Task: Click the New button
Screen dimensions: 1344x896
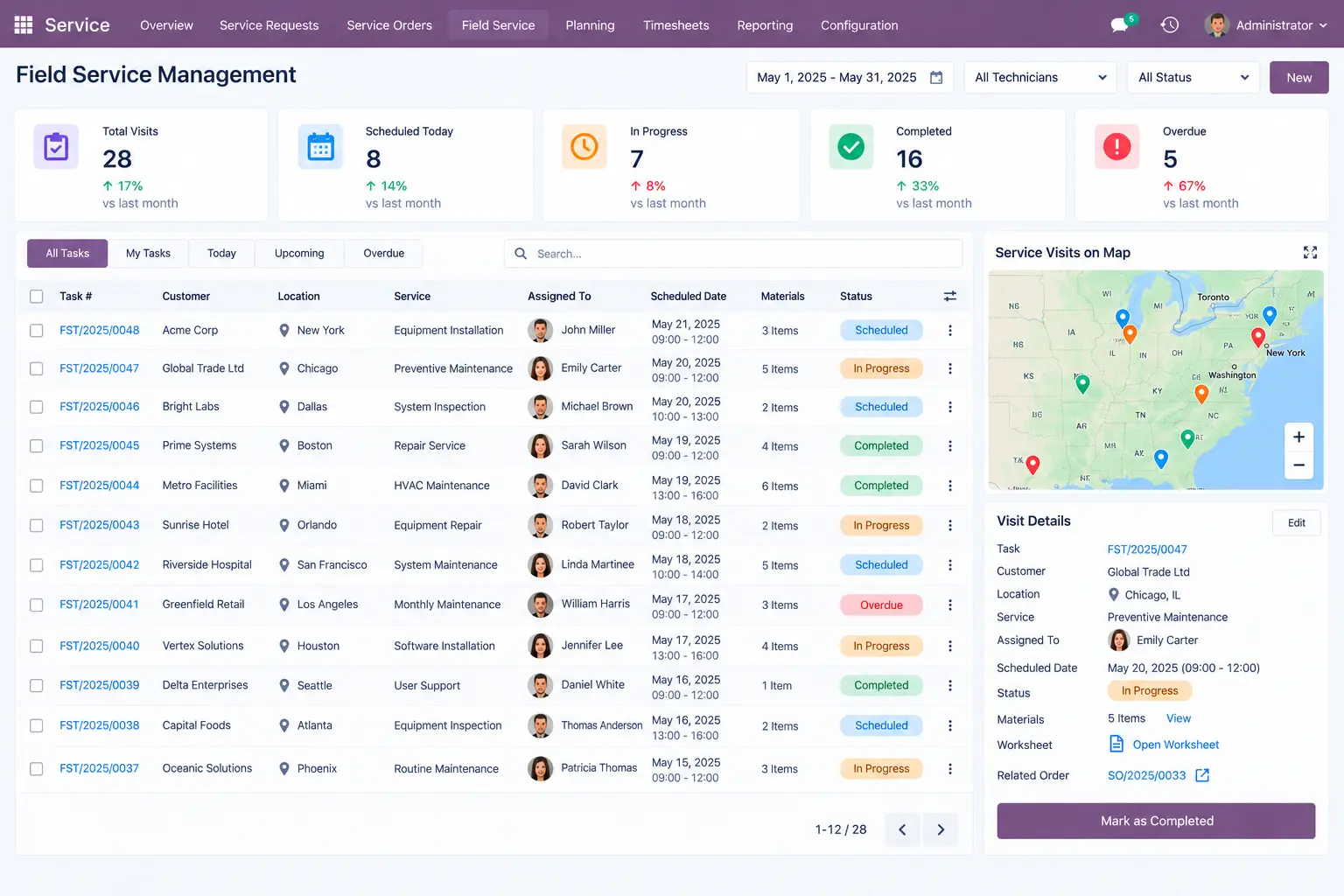Action: pos(1299,77)
